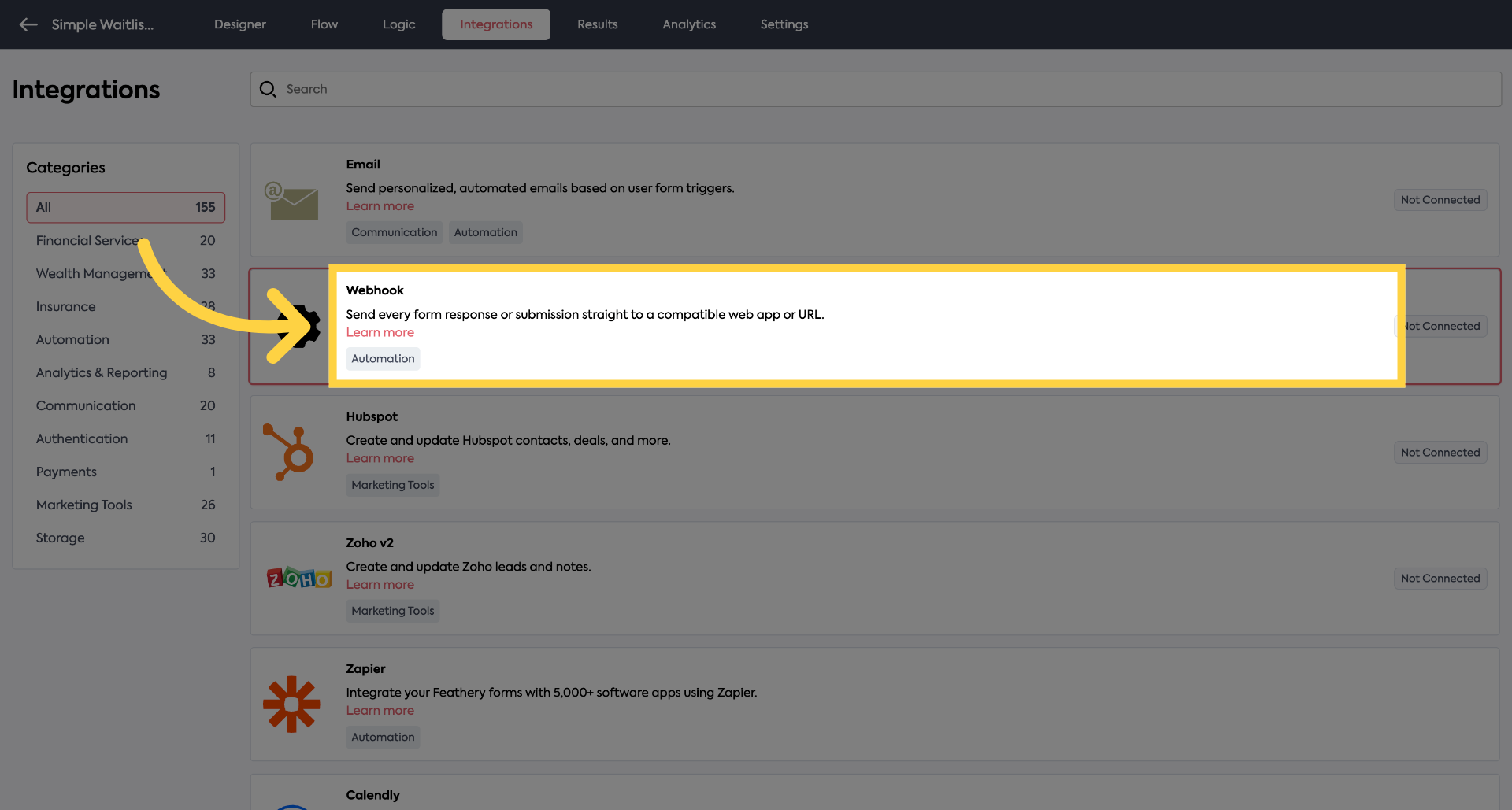The height and width of the screenshot is (810, 1512).
Task: Click Learn more for Zapier
Action: [380, 710]
